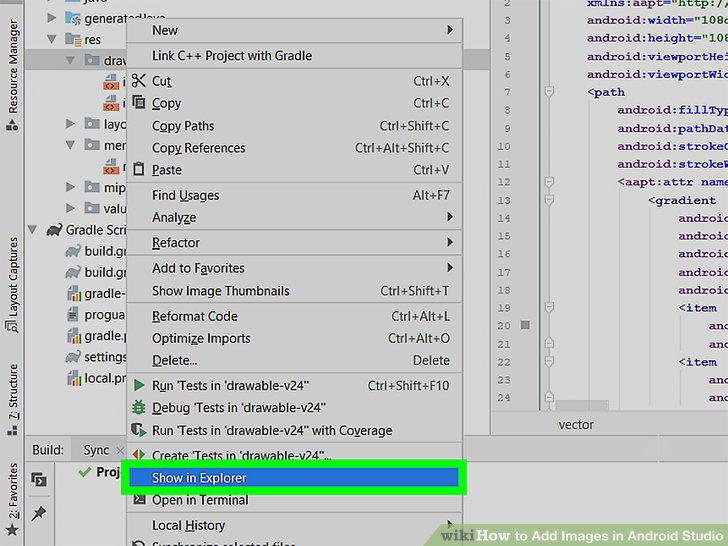Click the Copy pages icon

pyautogui.click(x=139, y=102)
